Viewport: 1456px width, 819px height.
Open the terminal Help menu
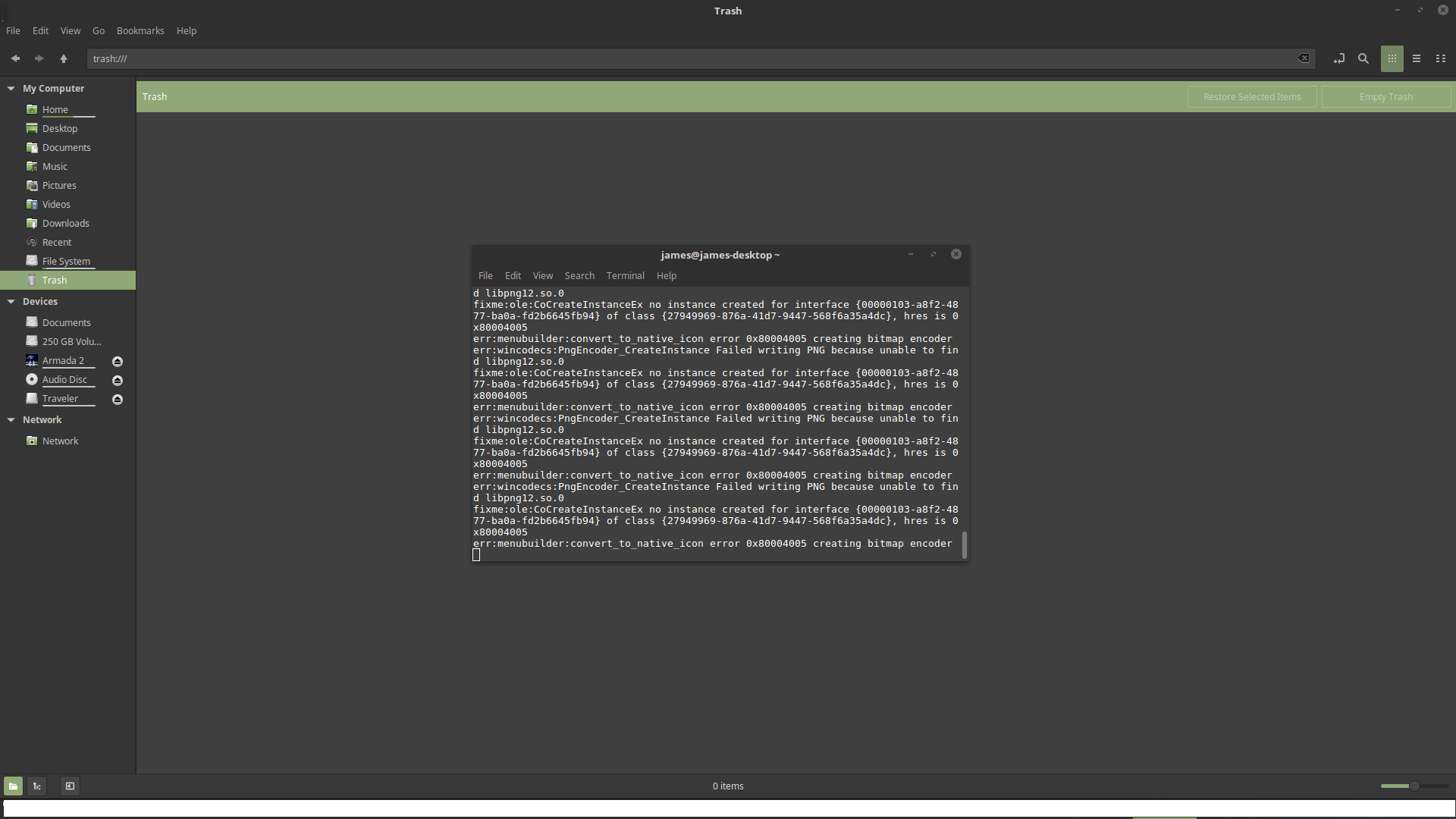(x=667, y=275)
